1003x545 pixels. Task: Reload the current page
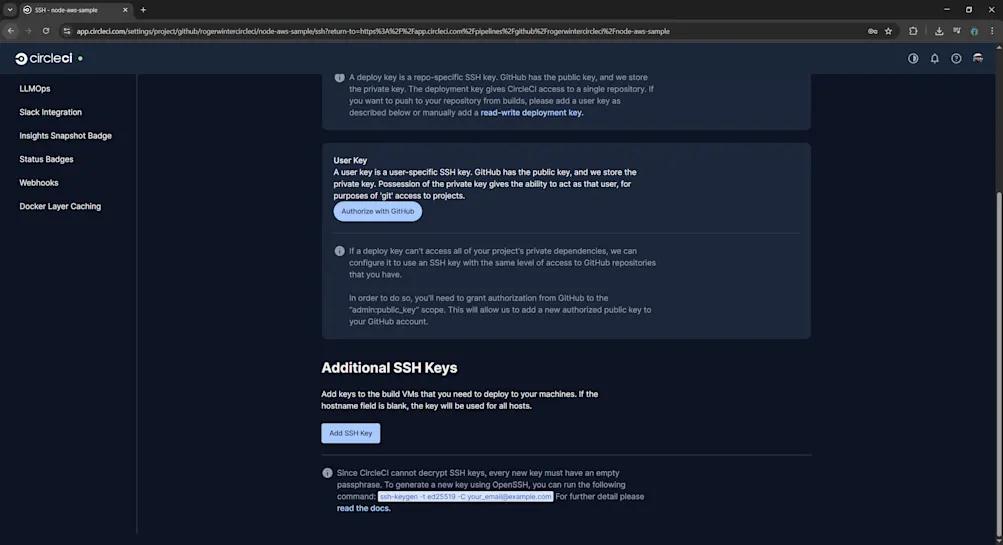pos(46,31)
